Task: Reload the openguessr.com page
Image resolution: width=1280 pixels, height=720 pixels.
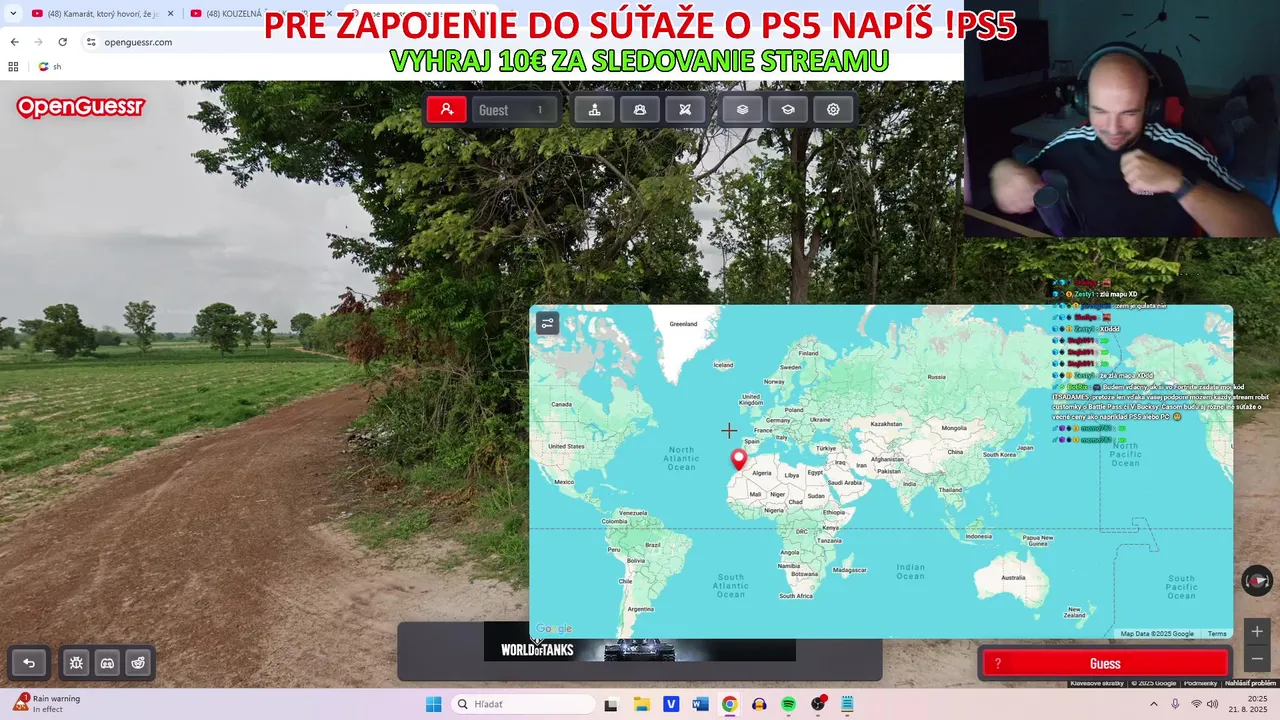Action: tap(63, 42)
